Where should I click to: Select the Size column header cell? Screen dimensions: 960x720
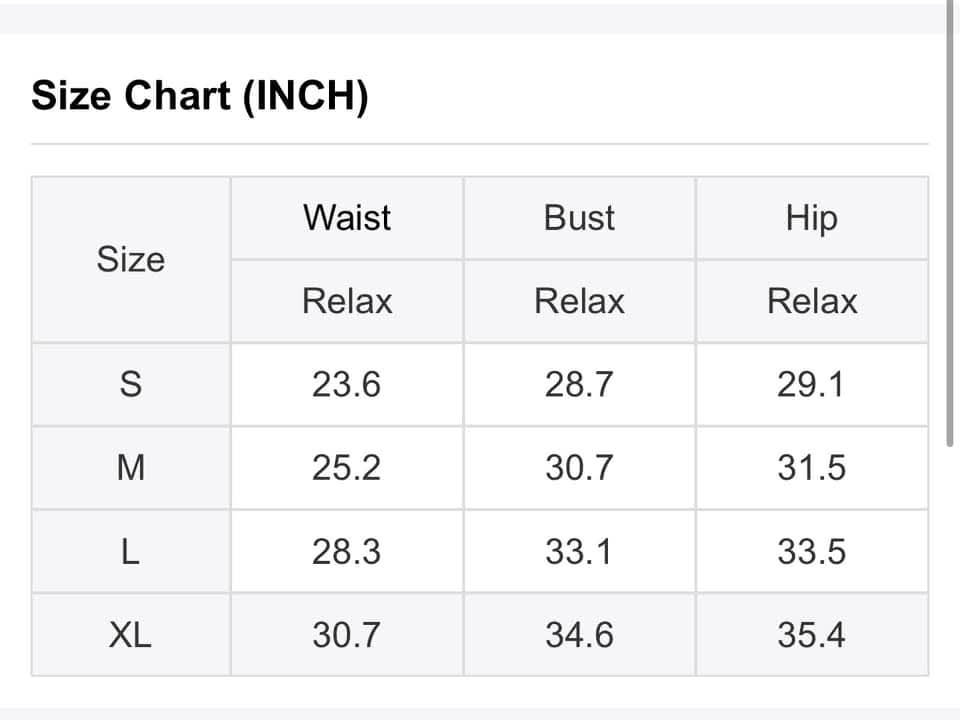pyautogui.click(x=130, y=260)
